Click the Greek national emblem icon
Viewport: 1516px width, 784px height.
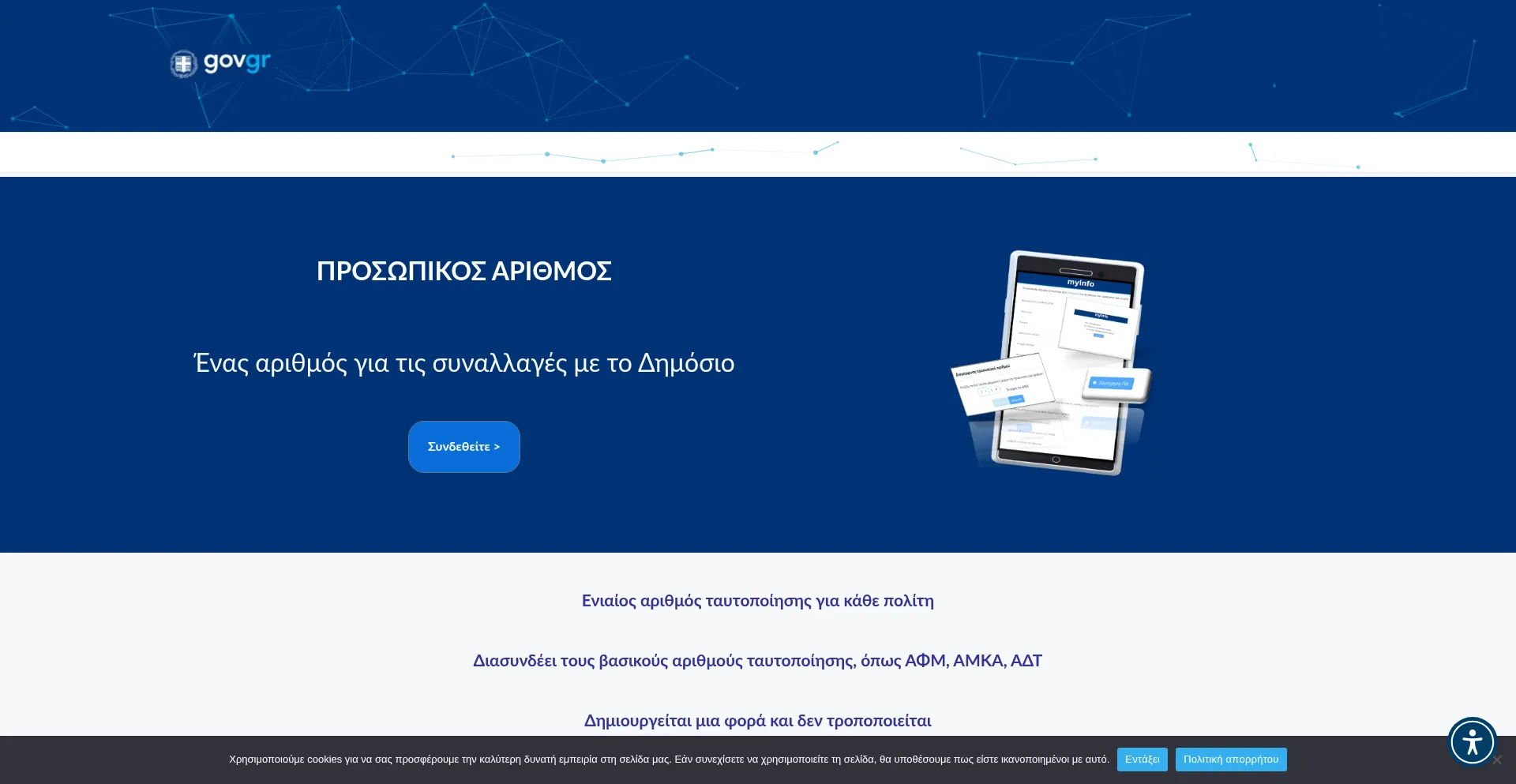pyautogui.click(x=183, y=63)
